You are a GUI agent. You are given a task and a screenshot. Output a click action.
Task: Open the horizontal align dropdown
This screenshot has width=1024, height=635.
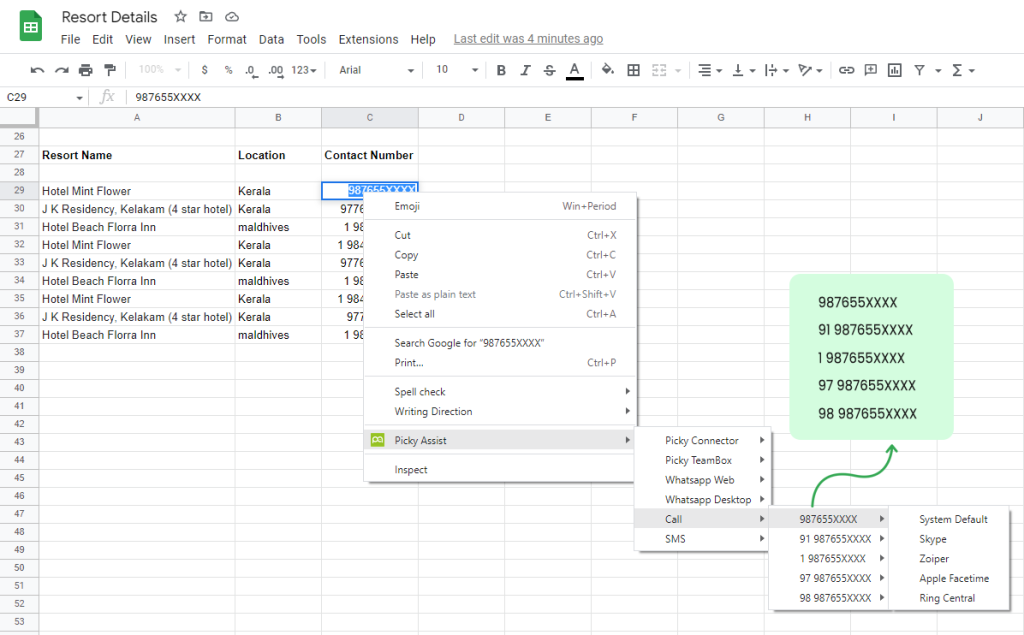coord(709,70)
